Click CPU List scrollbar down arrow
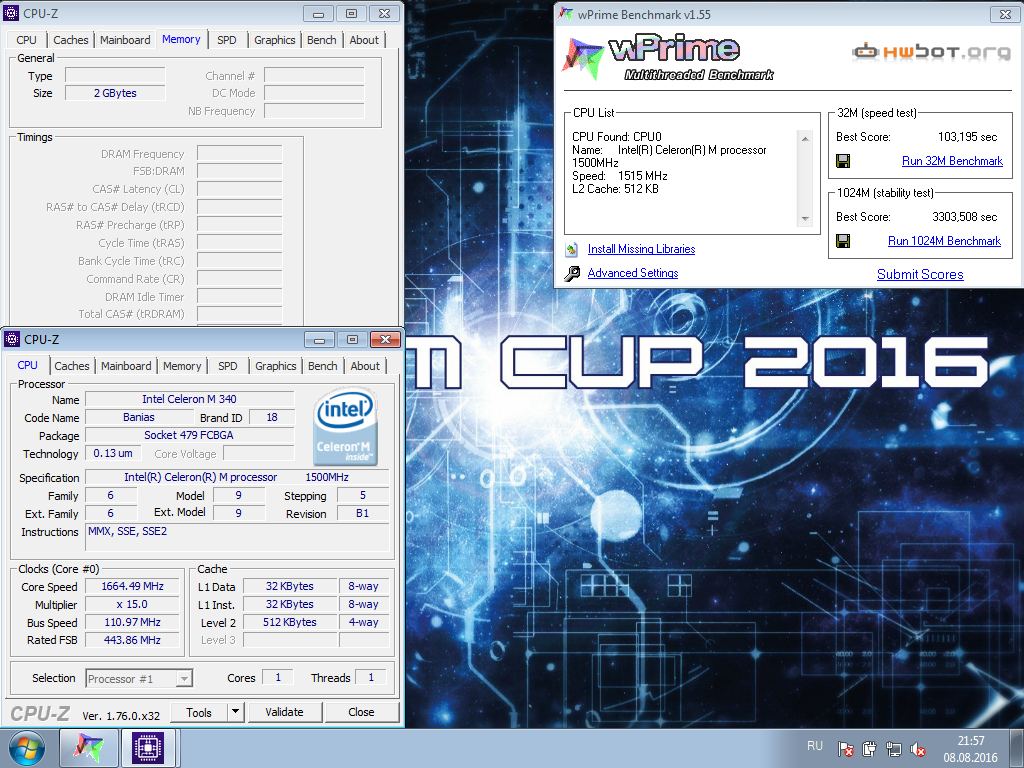Viewport: 1024px width, 768px height. pyautogui.click(x=805, y=219)
